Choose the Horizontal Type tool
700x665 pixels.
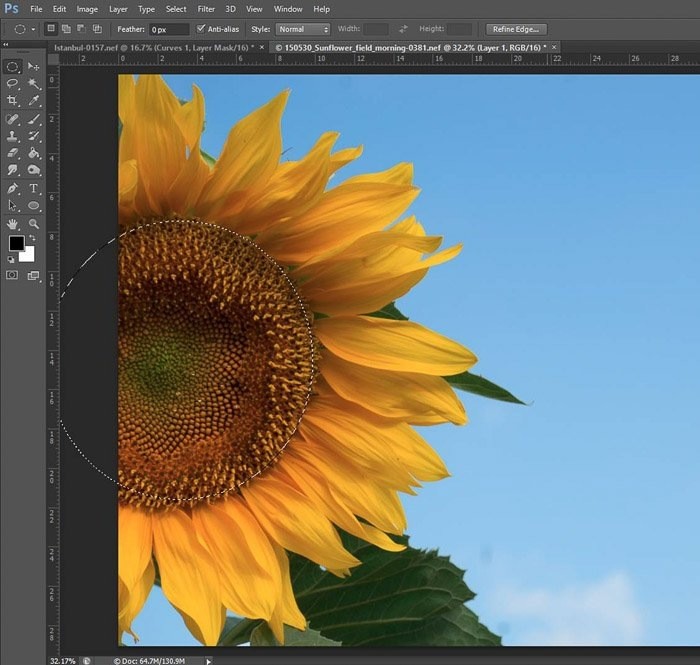[33, 188]
